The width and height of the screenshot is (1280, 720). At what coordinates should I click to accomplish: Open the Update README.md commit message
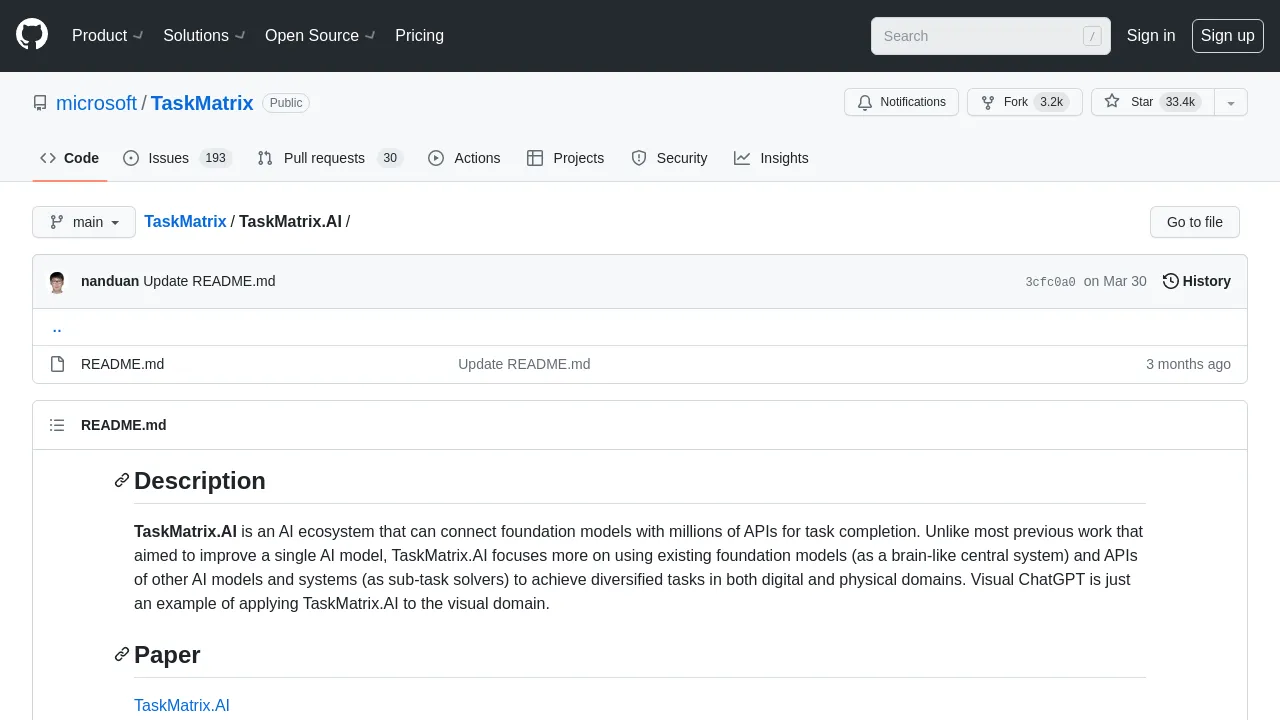209,281
